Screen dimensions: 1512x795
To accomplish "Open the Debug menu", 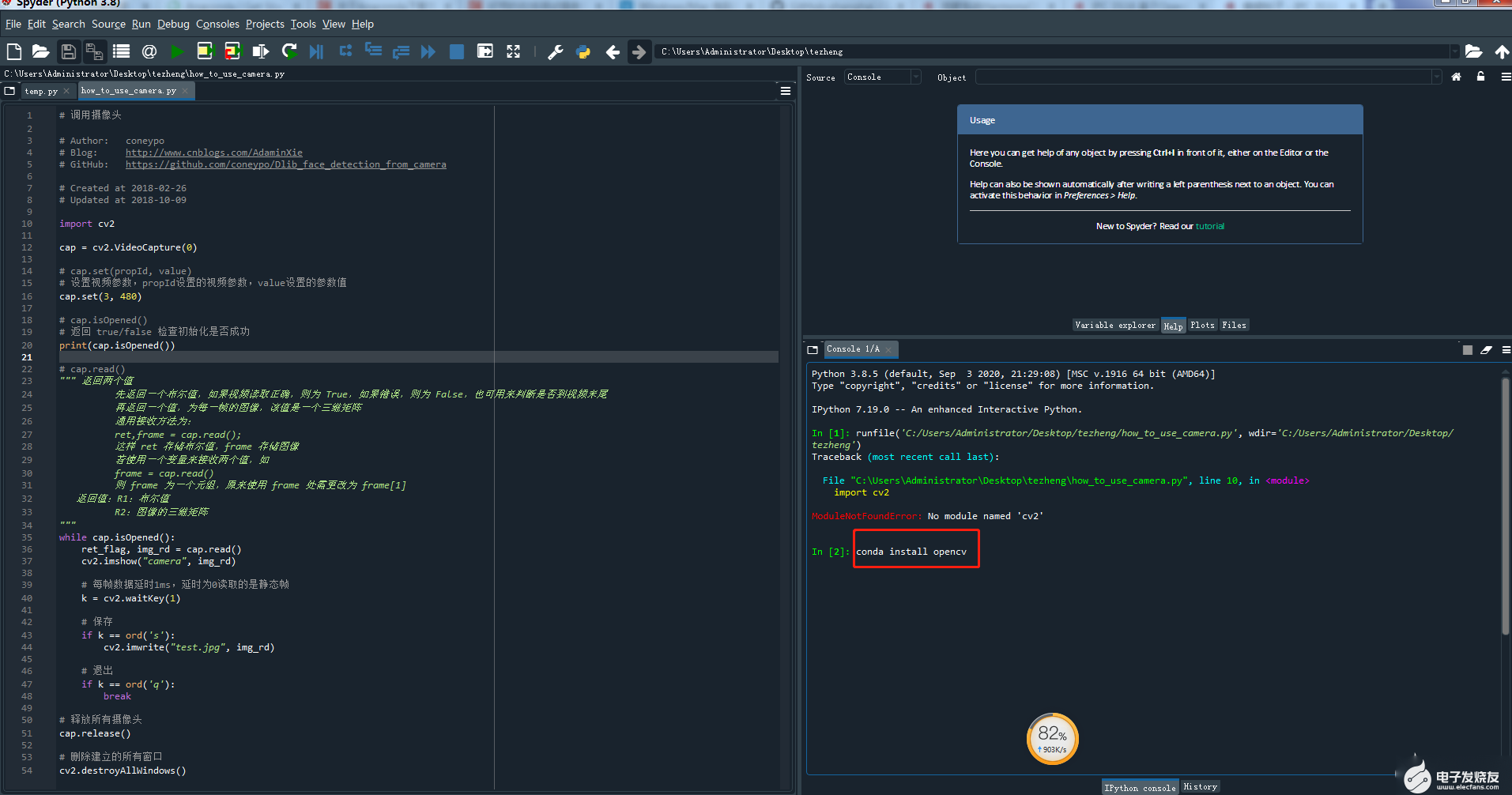I will click(173, 24).
